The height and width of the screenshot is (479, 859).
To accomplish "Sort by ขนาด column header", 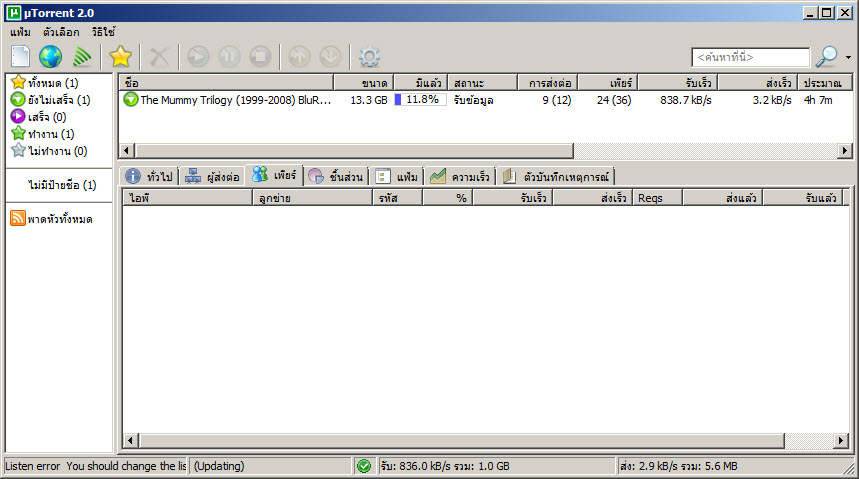I will point(363,83).
